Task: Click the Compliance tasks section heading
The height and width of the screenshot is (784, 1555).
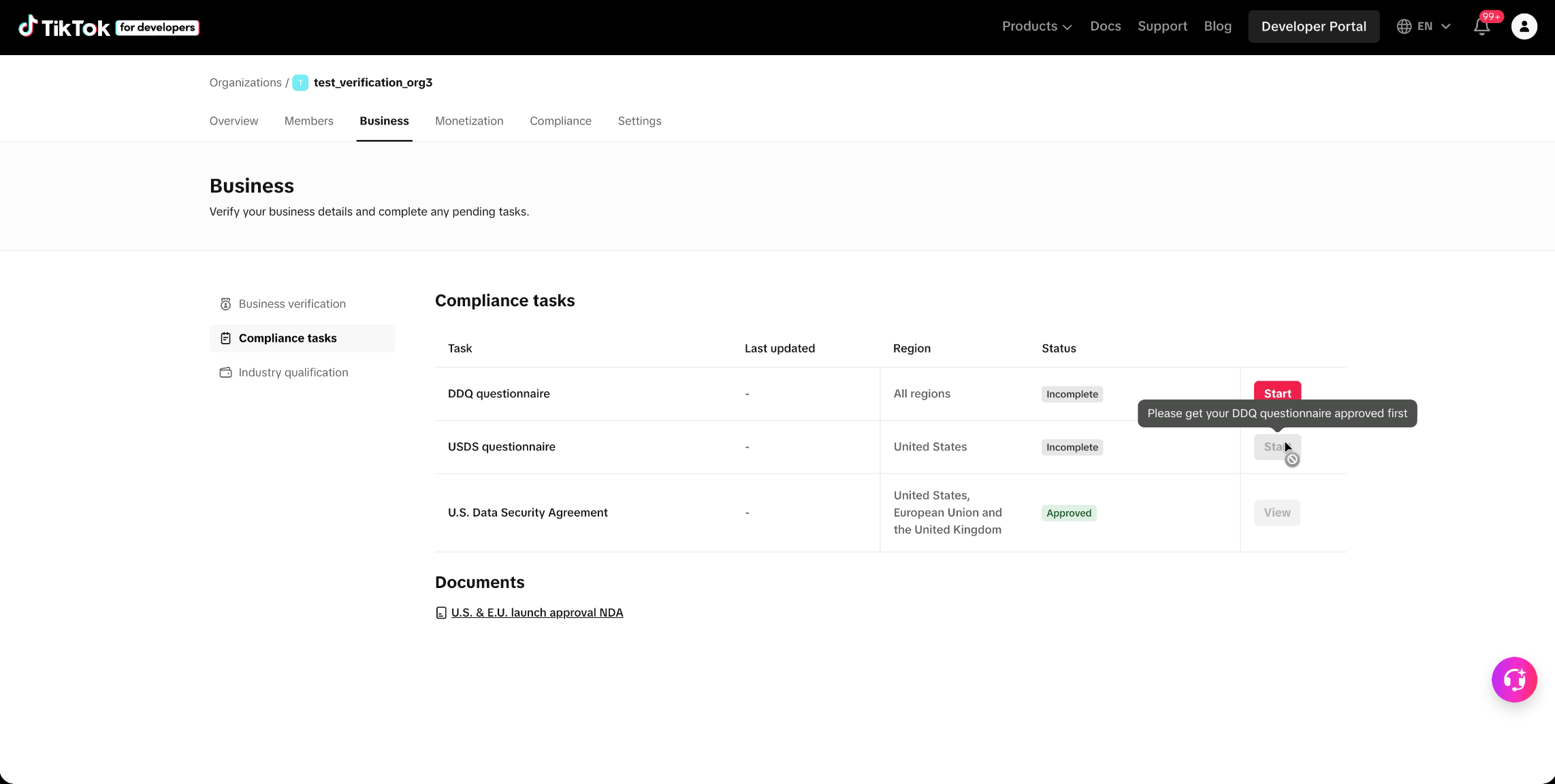Action: click(x=504, y=301)
